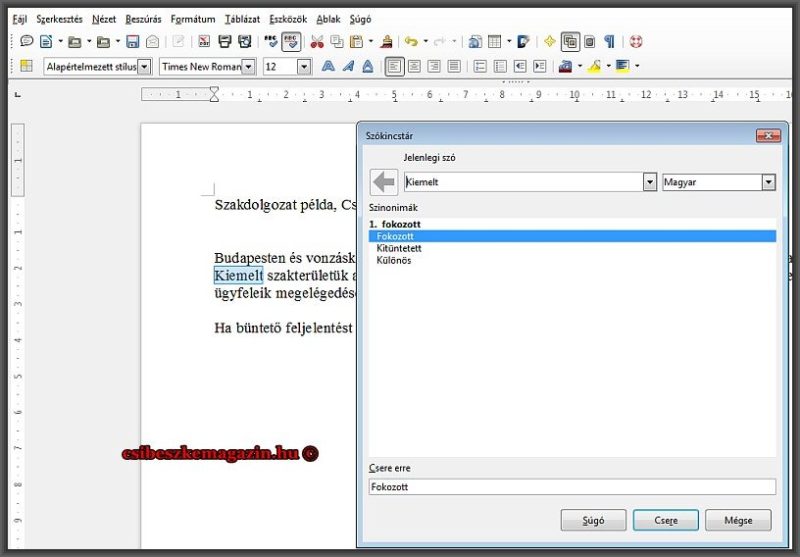Click the Print icon
Screen dimensions: 800x557
[224, 41]
